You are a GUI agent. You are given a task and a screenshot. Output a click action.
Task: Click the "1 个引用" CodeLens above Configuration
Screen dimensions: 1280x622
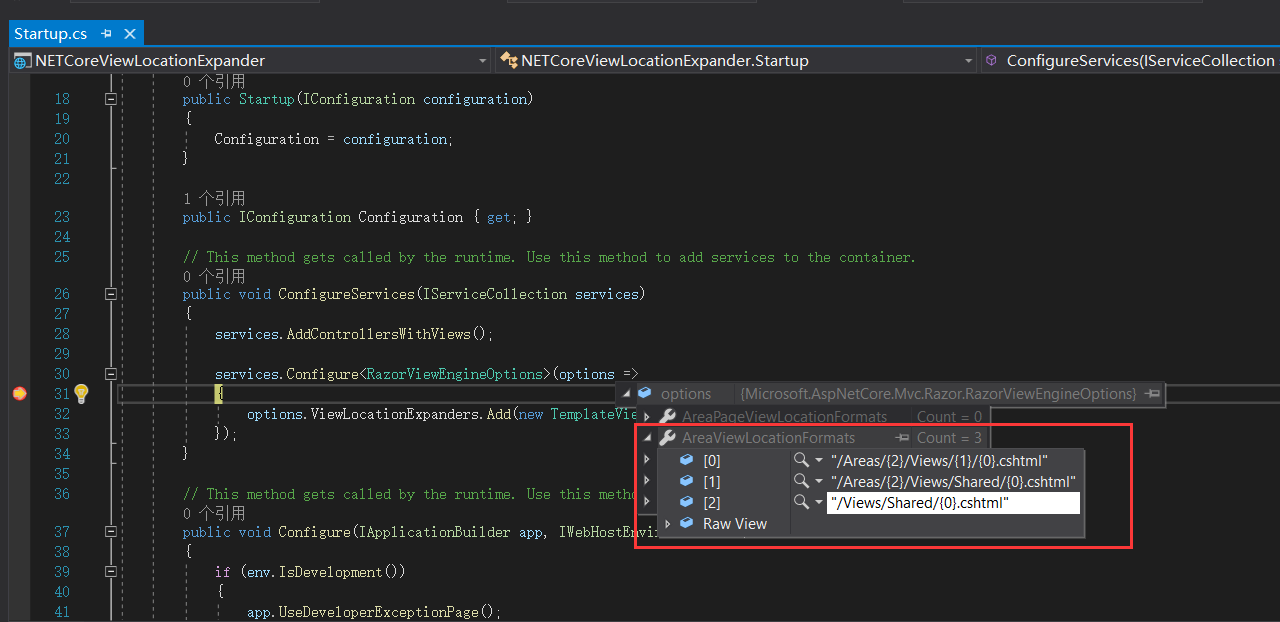(x=214, y=198)
